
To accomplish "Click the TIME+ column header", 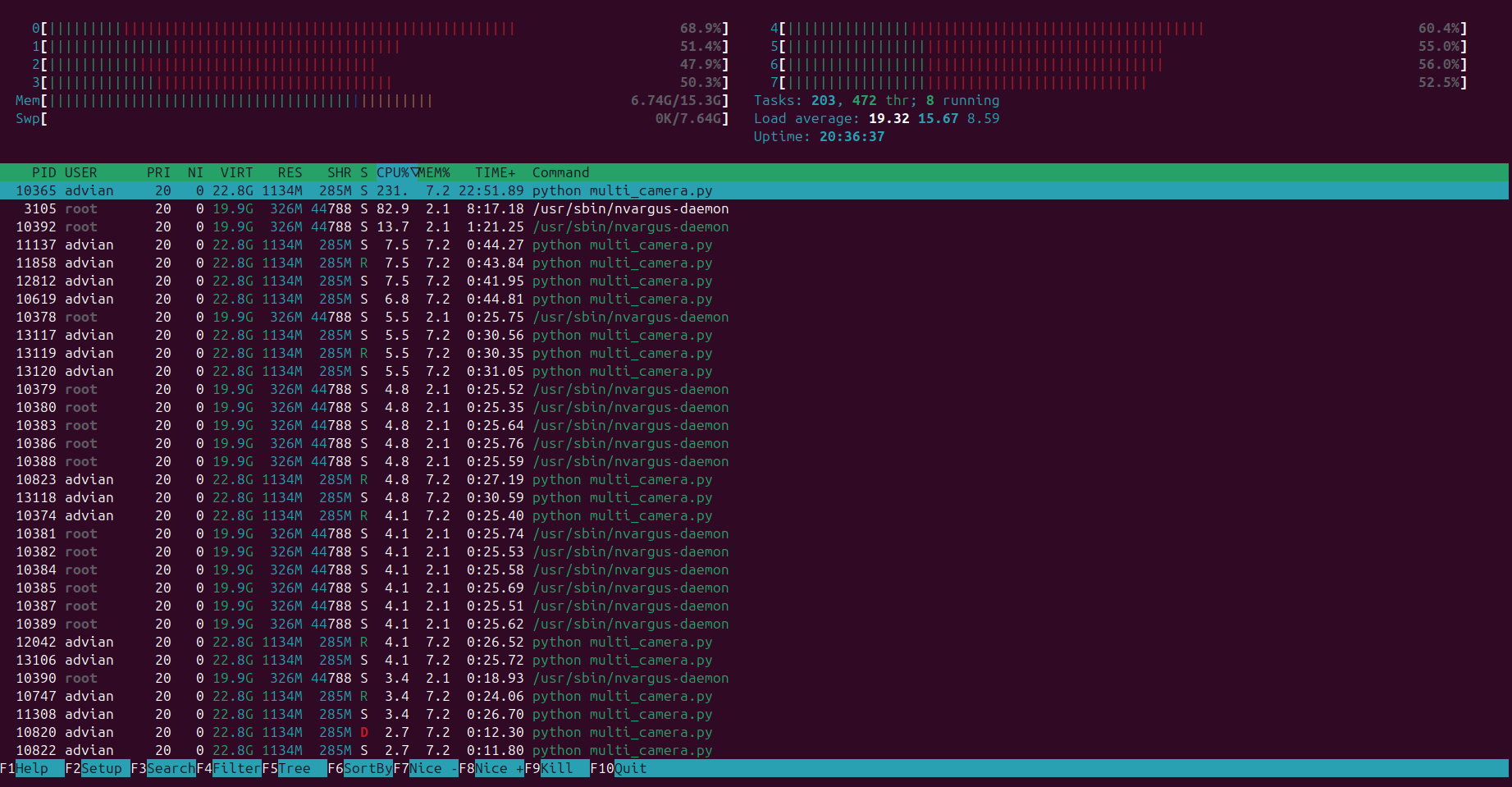I will (x=495, y=172).
